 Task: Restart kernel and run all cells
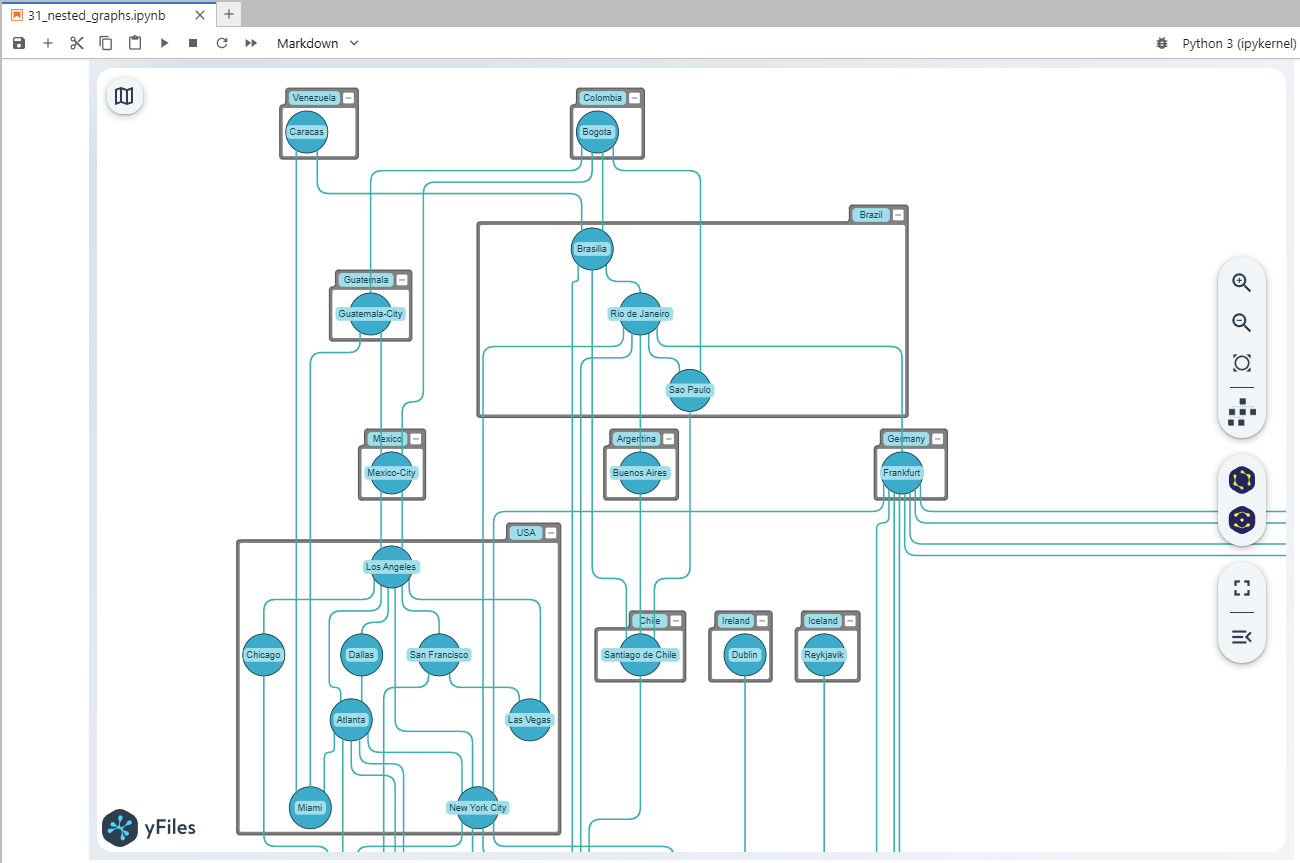coord(251,43)
